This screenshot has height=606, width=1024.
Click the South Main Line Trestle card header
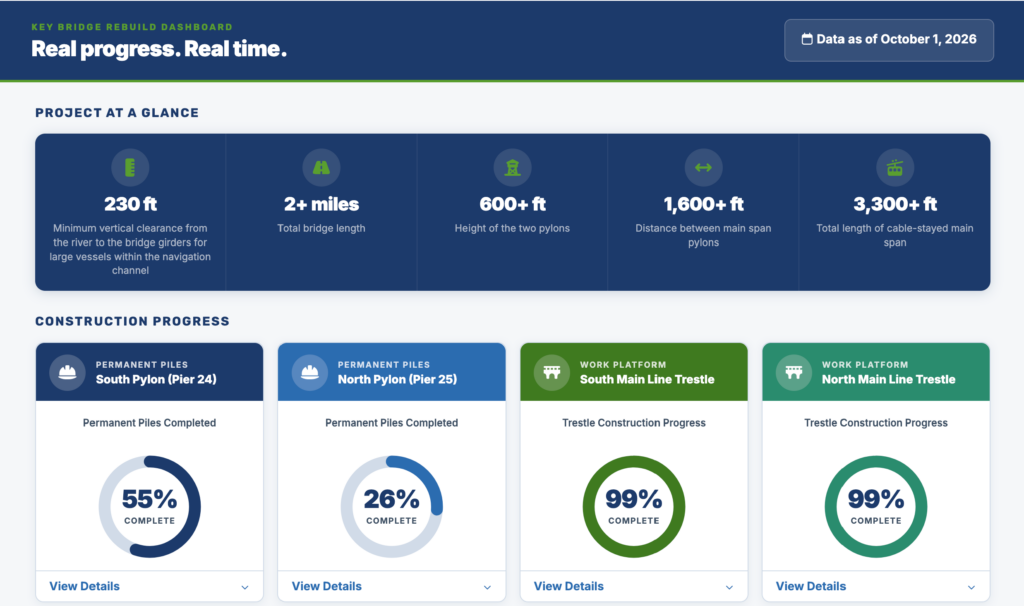click(x=633, y=372)
